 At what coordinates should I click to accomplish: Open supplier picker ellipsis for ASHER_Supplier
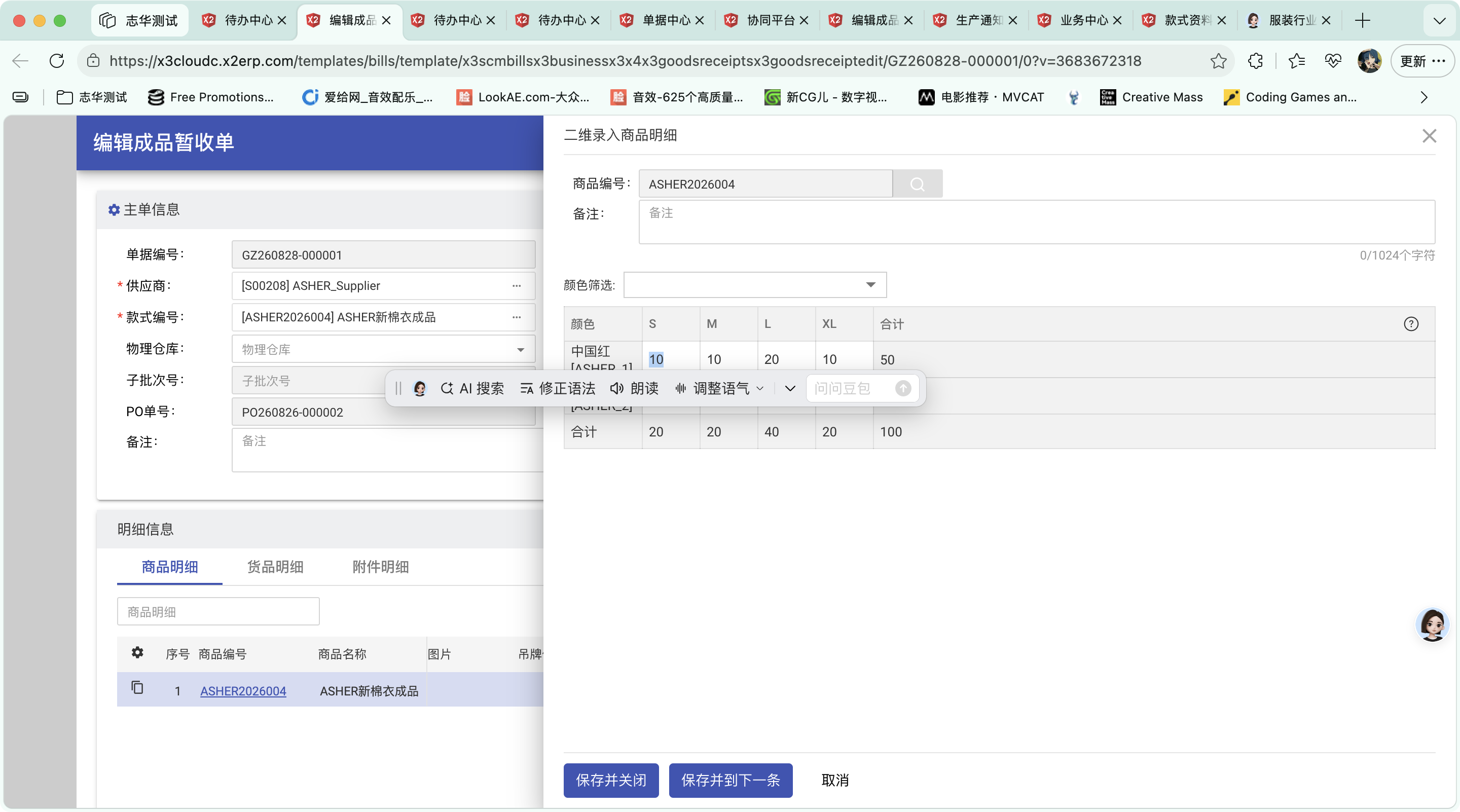(x=517, y=286)
